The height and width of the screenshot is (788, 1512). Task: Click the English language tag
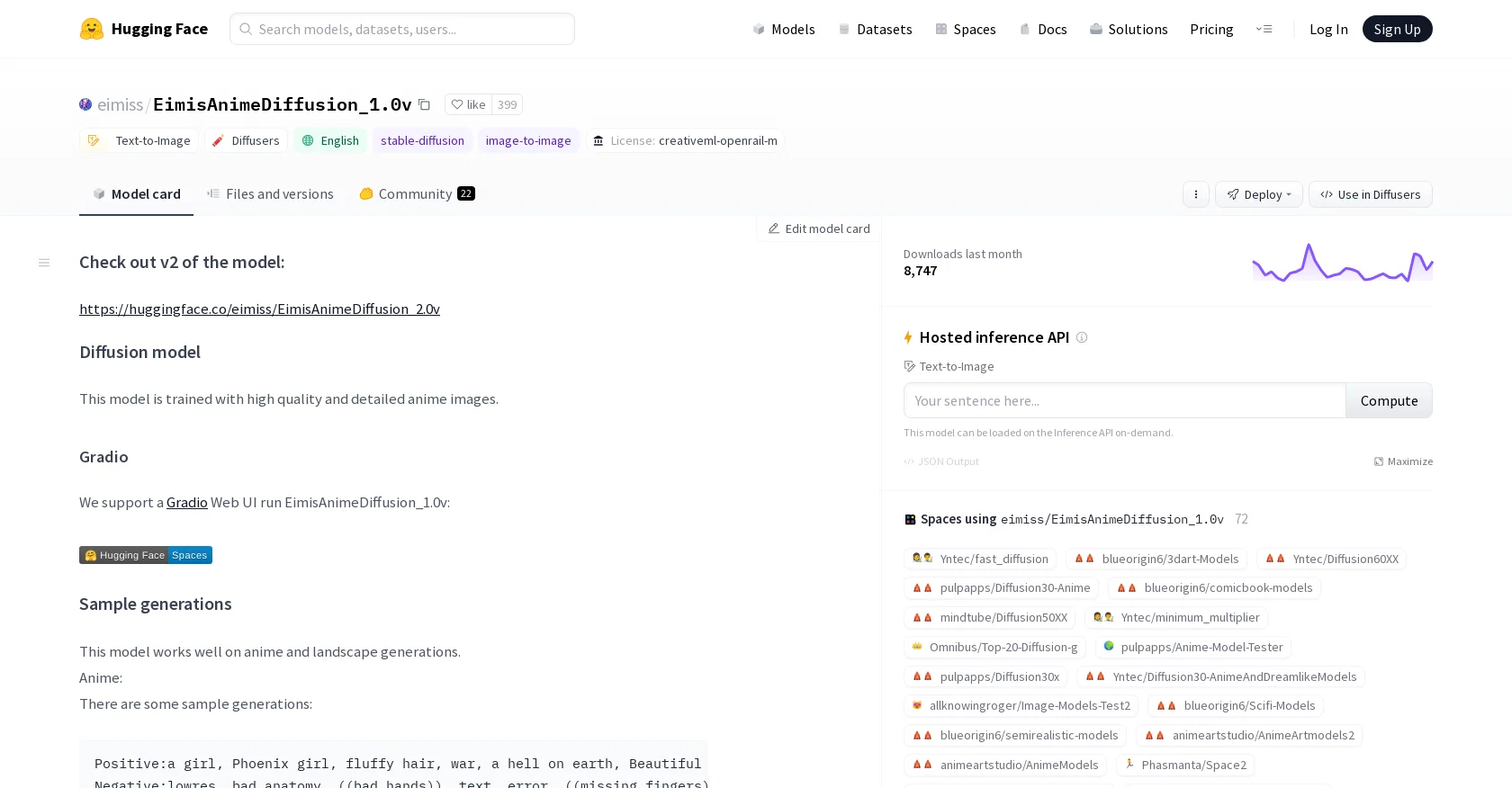tap(330, 140)
